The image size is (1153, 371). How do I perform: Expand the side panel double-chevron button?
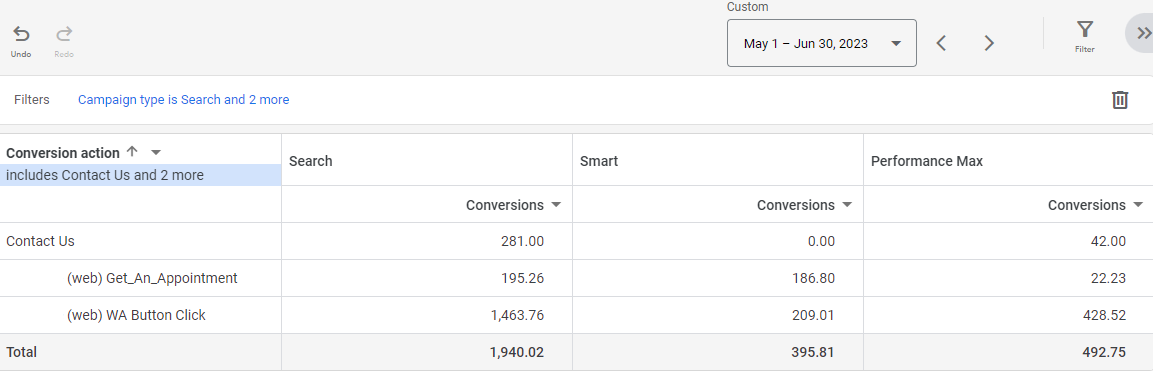point(1142,34)
